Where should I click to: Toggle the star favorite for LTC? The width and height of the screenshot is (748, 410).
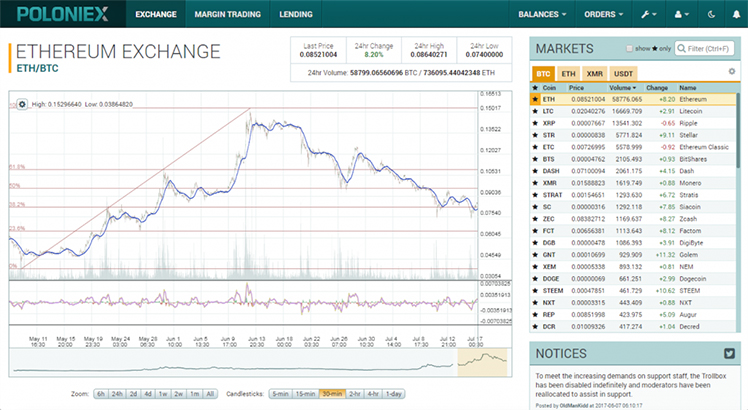pyautogui.click(x=535, y=111)
